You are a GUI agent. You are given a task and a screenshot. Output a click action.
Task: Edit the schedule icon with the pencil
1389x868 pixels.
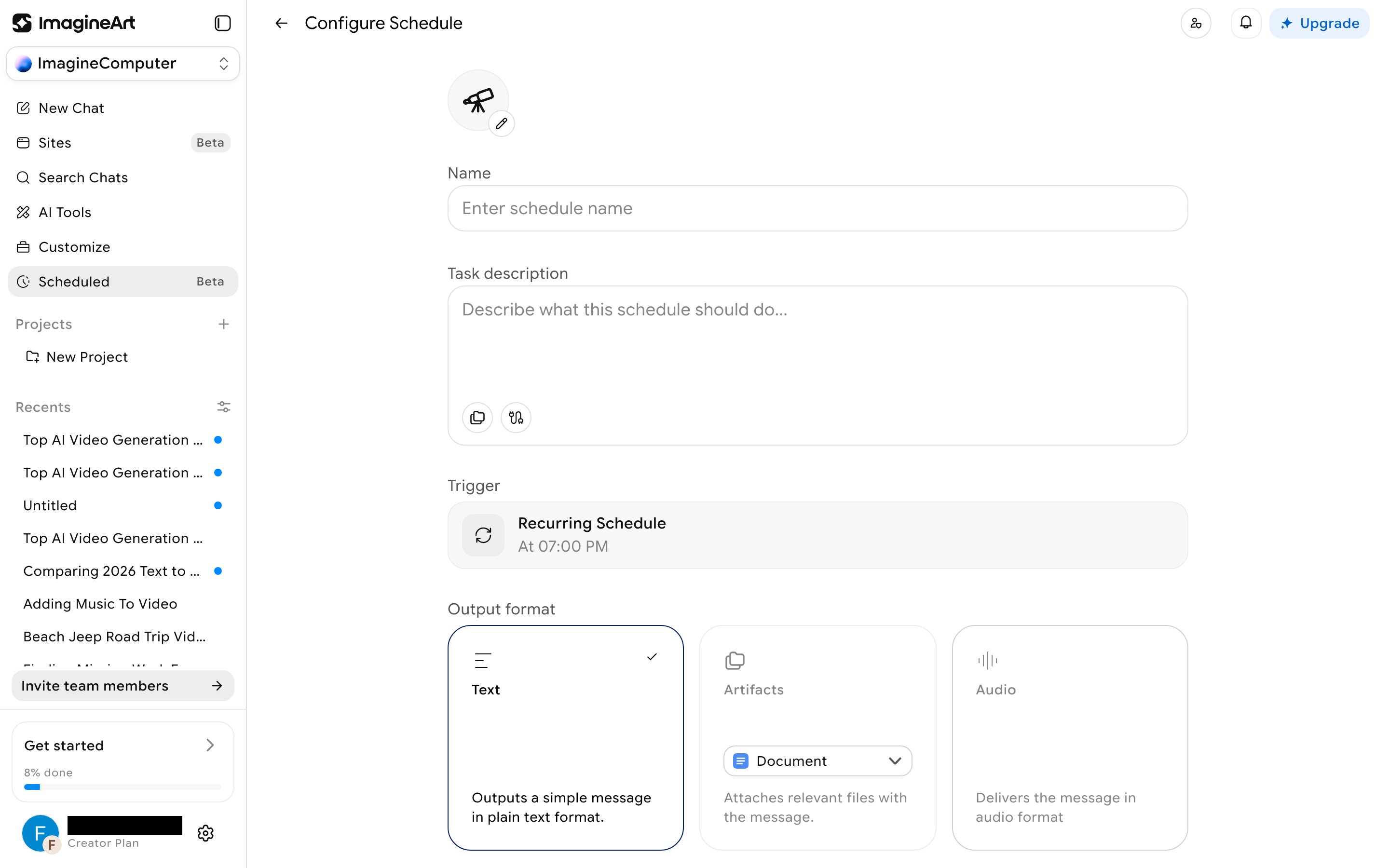point(501,123)
